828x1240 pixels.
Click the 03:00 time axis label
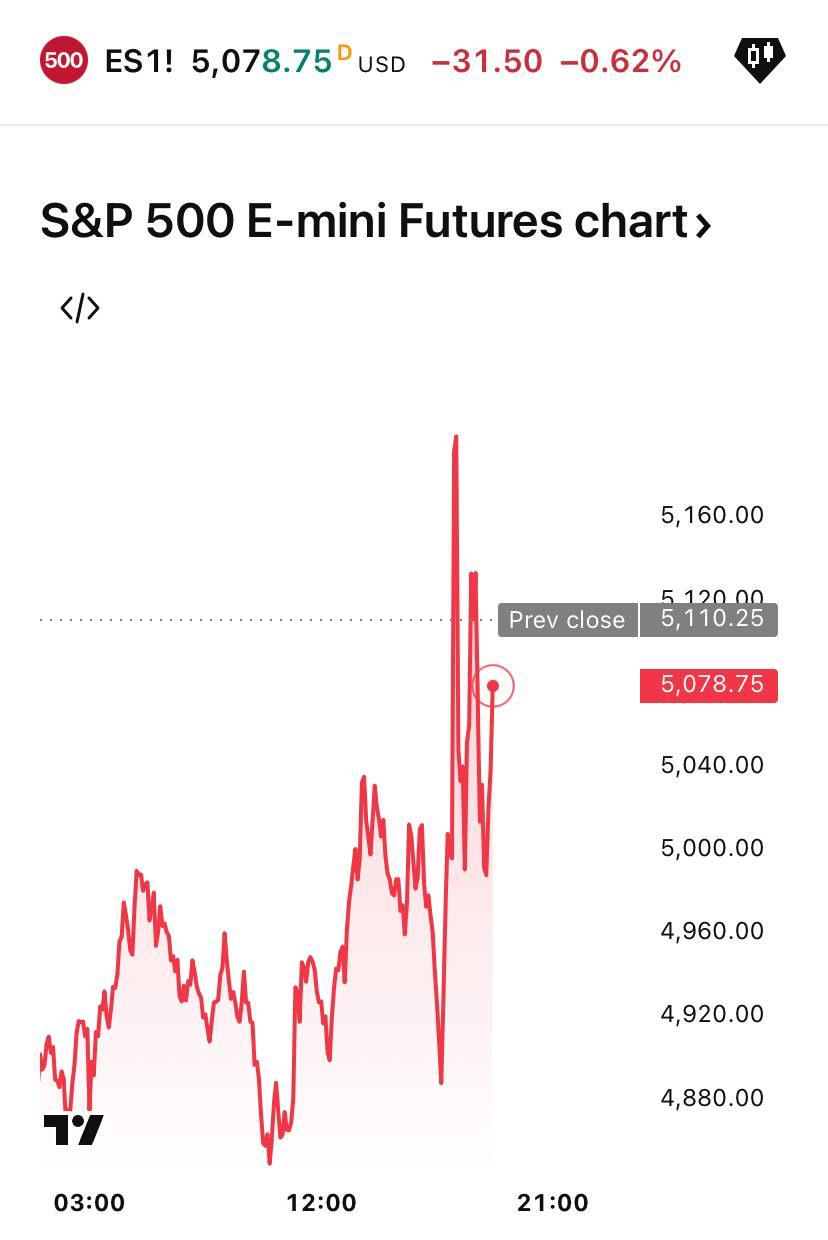point(90,1203)
